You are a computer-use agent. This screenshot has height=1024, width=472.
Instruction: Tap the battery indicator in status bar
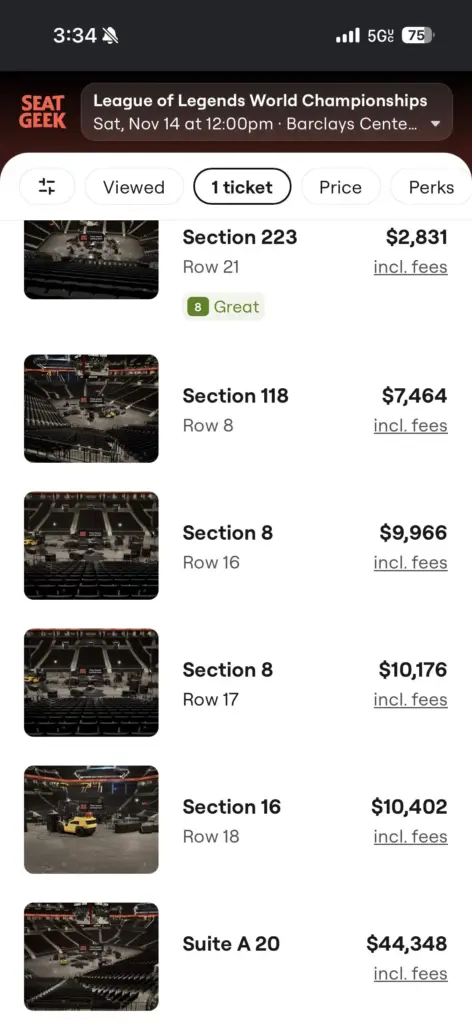418,35
